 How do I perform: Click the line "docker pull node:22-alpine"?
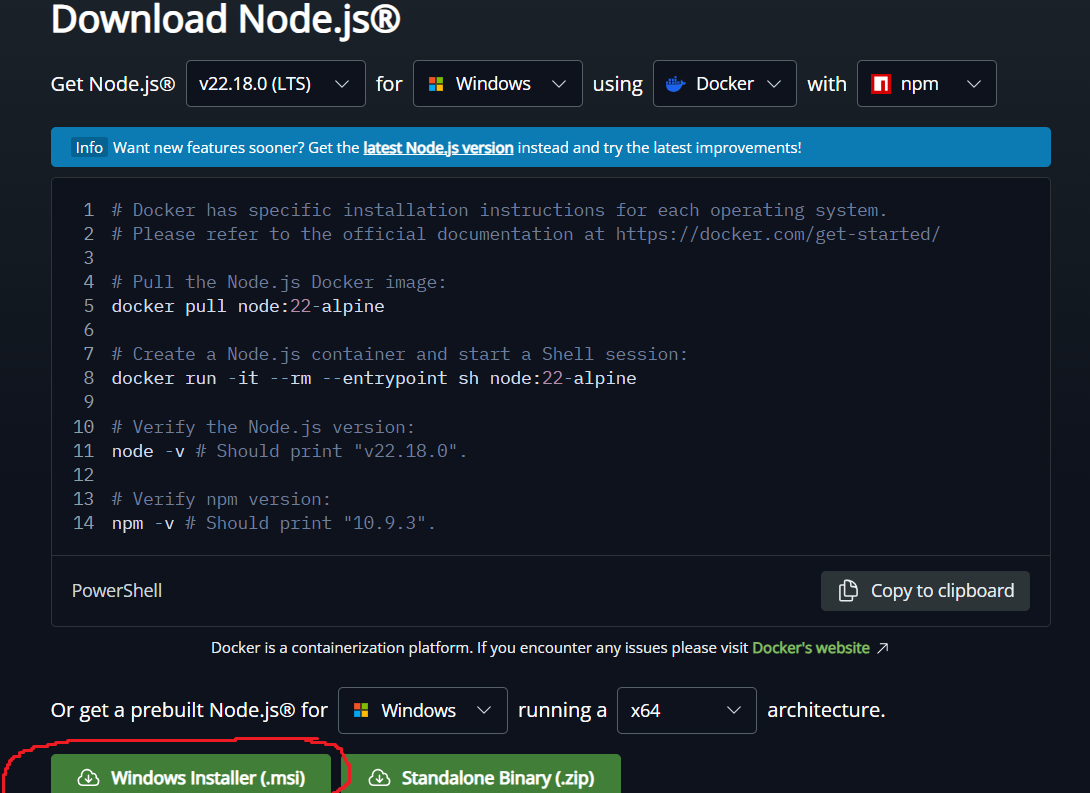click(x=247, y=306)
